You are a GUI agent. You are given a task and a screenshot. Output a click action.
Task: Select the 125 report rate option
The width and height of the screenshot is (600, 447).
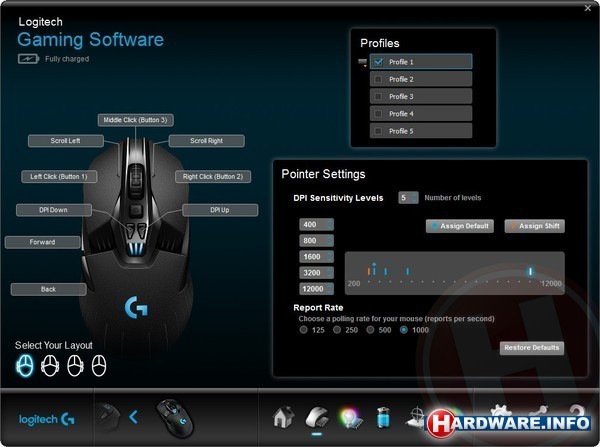[x=303, y=330]
